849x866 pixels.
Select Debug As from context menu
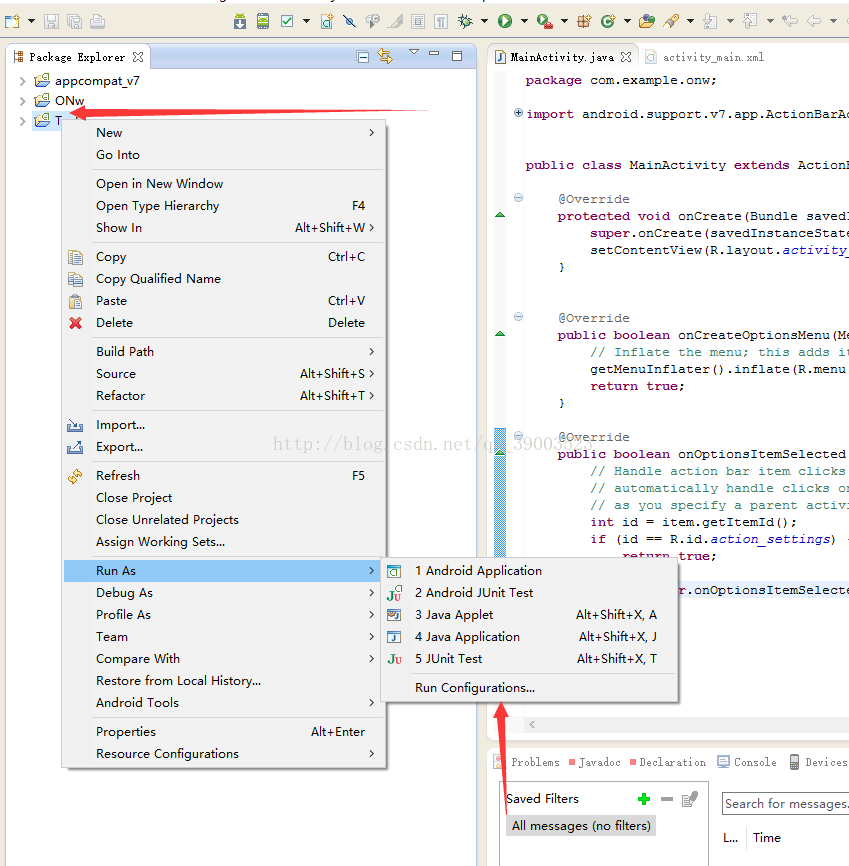coord(223,593)
